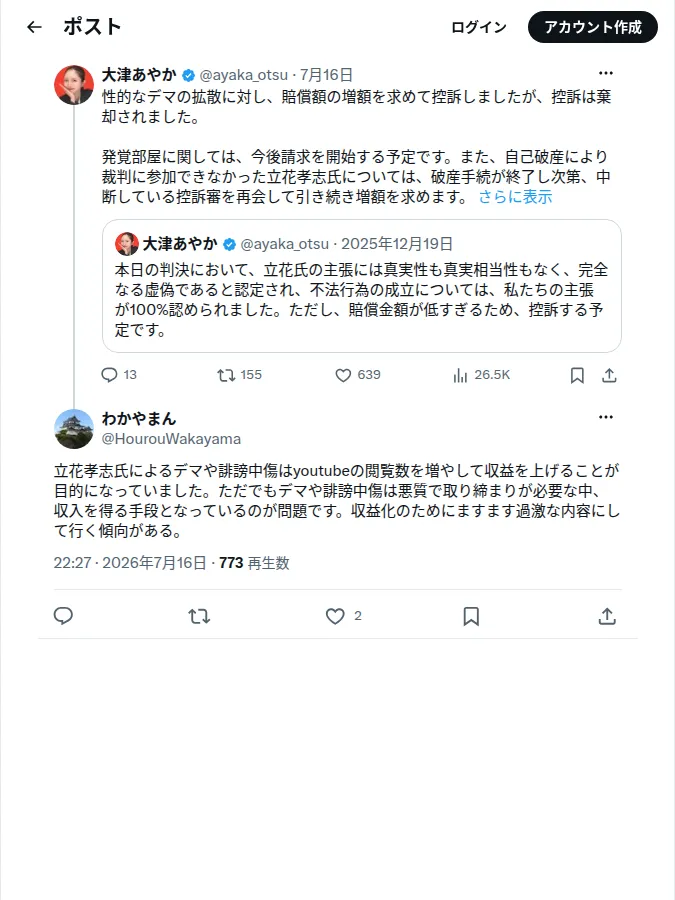Repost わかやまん's post
Viewport: 675px width, 900px height.
pyautogui.click(x=199, y=616)
